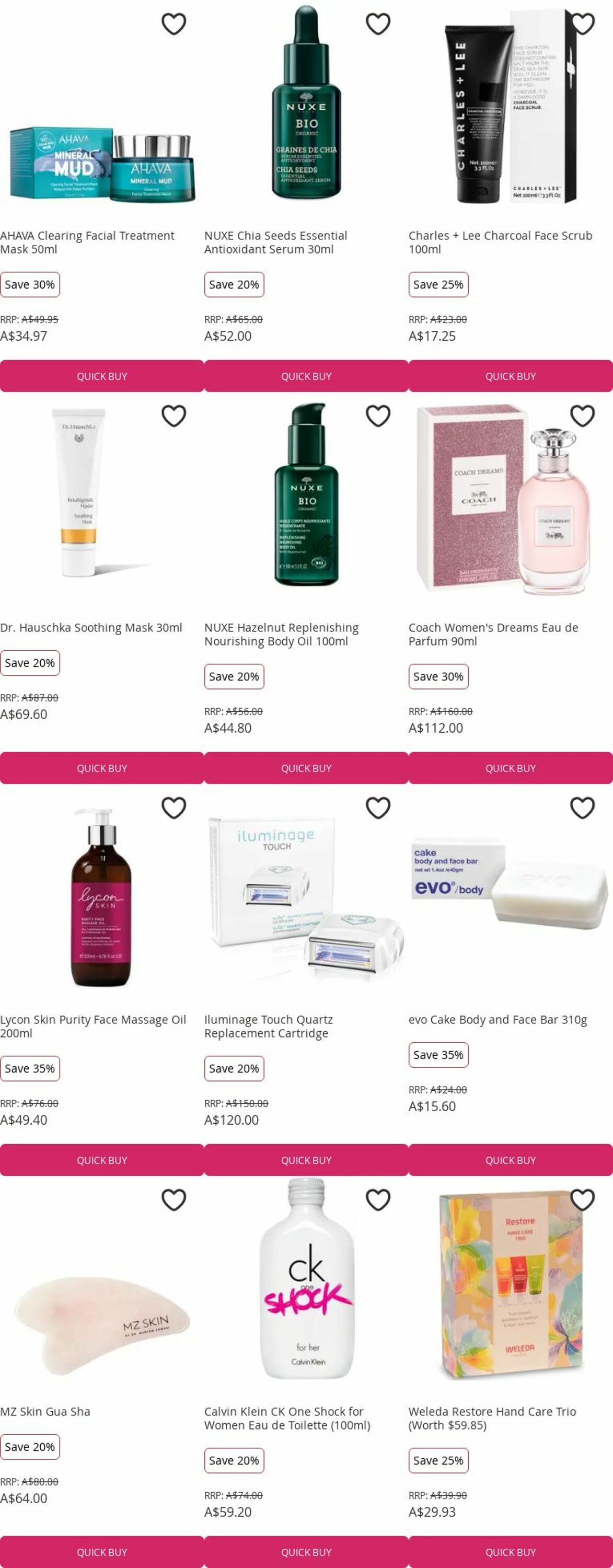The width and height of the screenshot is (613, 1568).
Task: Quick buy the NUXE Hazelnut Body Oil
Action: point(306,768)
